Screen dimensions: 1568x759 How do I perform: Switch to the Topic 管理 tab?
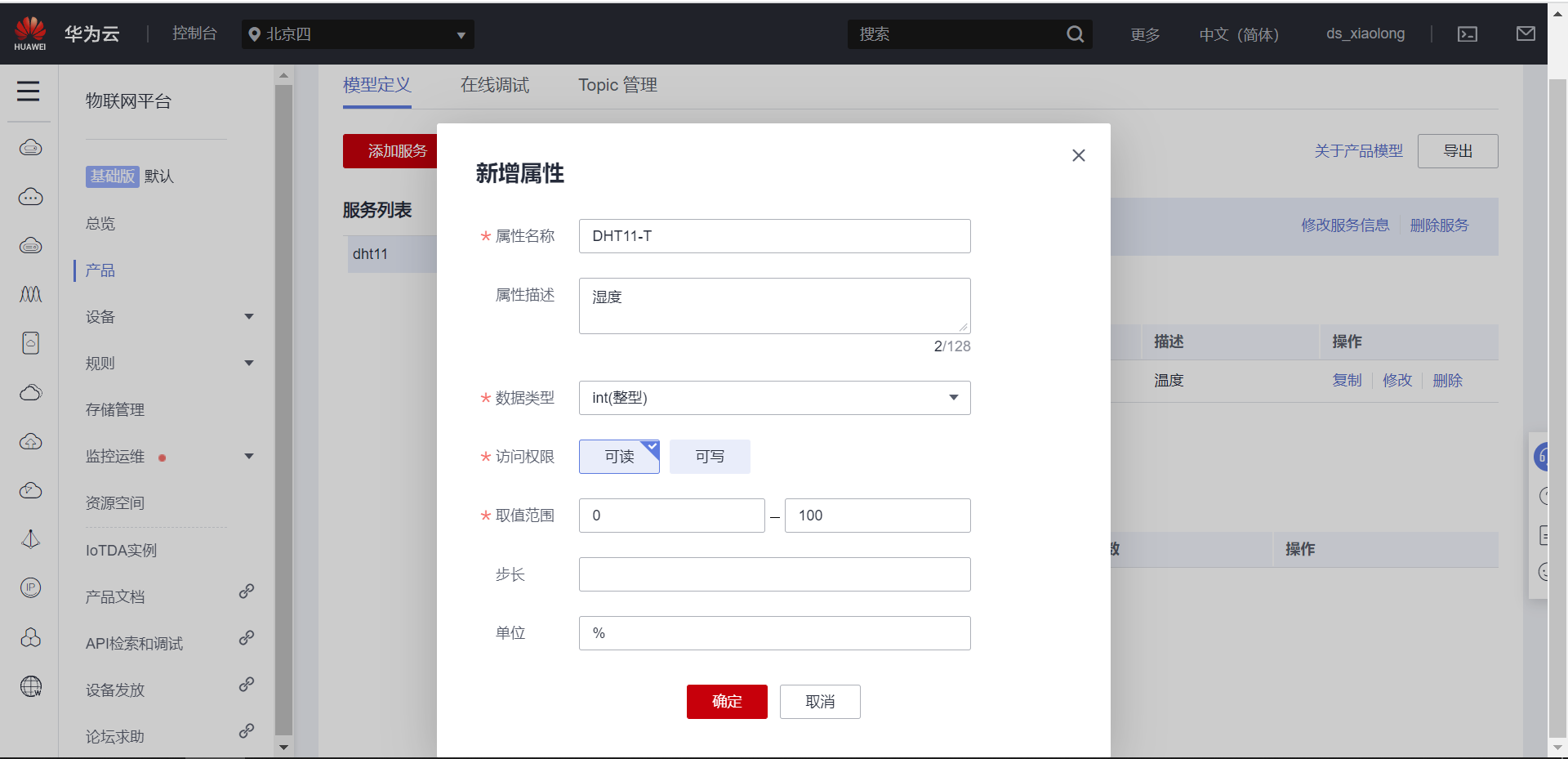coord(617,85)
